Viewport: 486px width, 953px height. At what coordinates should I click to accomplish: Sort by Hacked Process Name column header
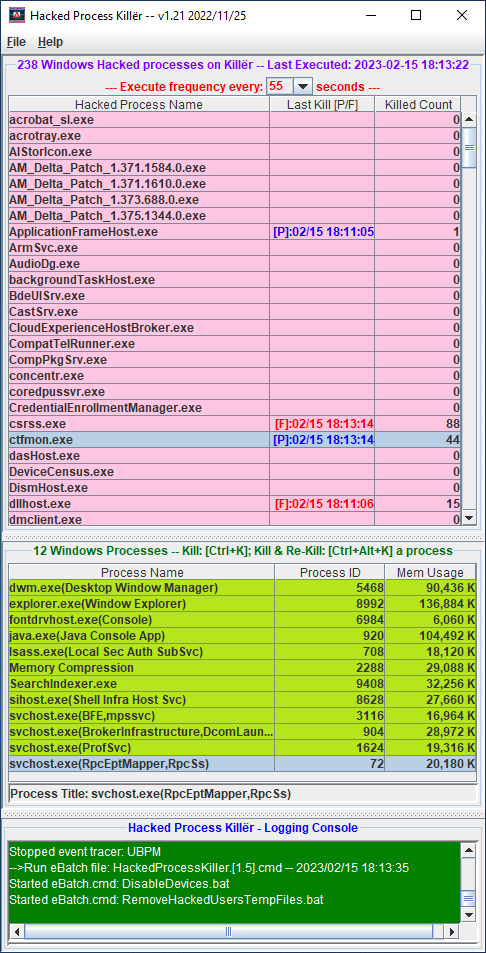point(139,105)
